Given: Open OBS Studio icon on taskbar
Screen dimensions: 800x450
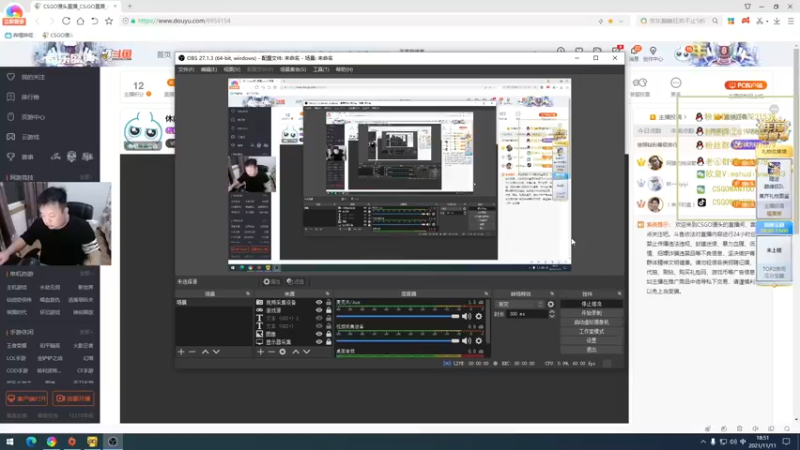Looking at the screenshot, I should 113,441.
